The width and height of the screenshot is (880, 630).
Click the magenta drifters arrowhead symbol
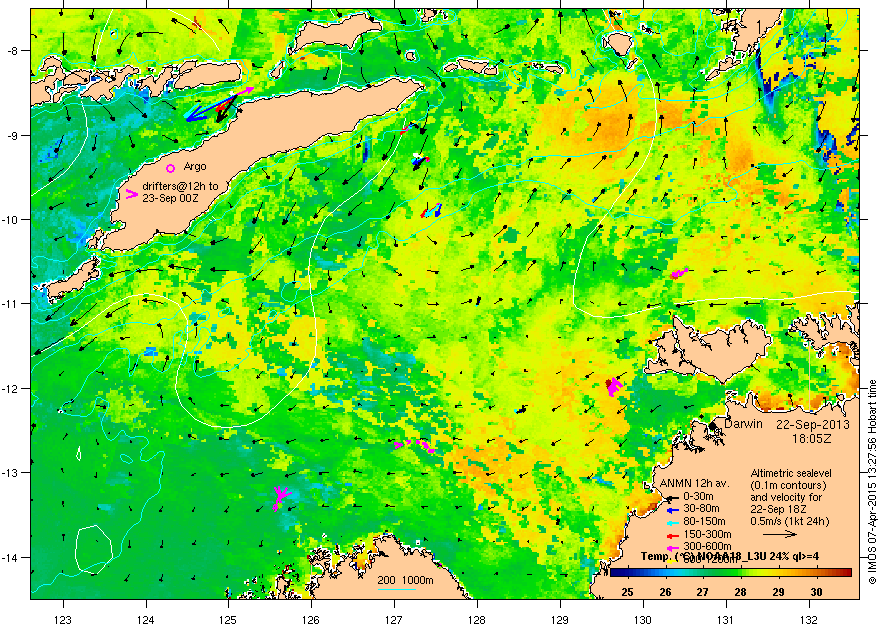(x=131, y=194)
